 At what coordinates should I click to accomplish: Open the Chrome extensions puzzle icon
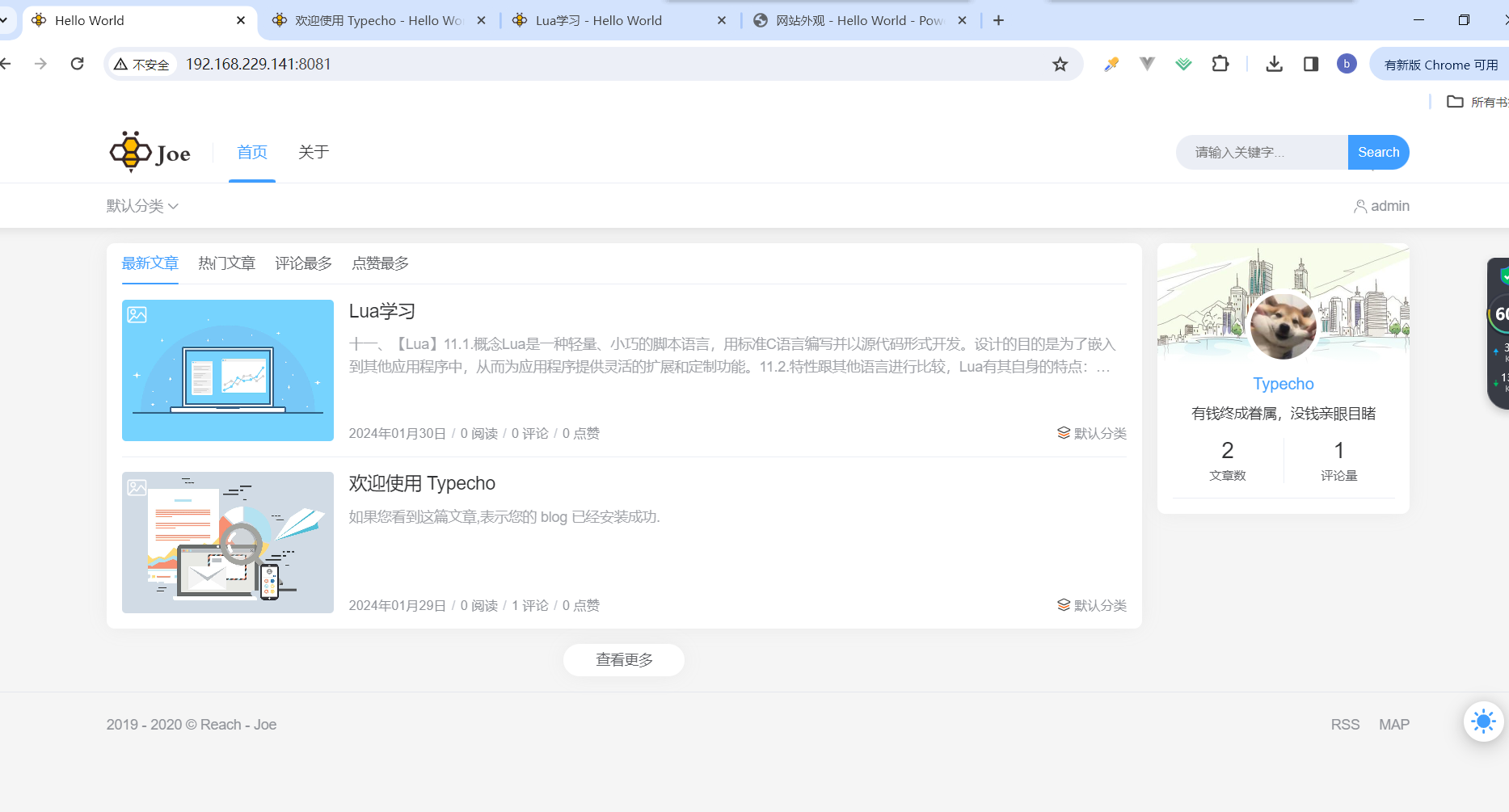point(1220,64)
